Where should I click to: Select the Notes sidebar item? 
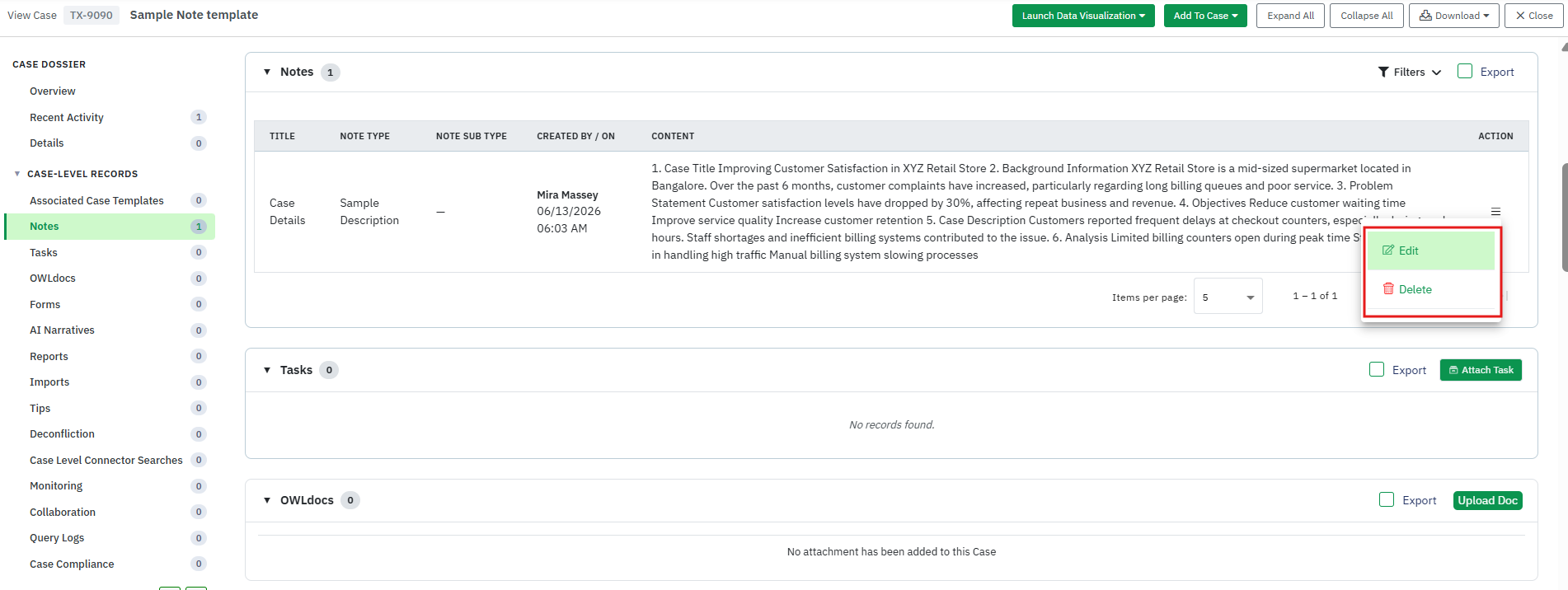110,227
